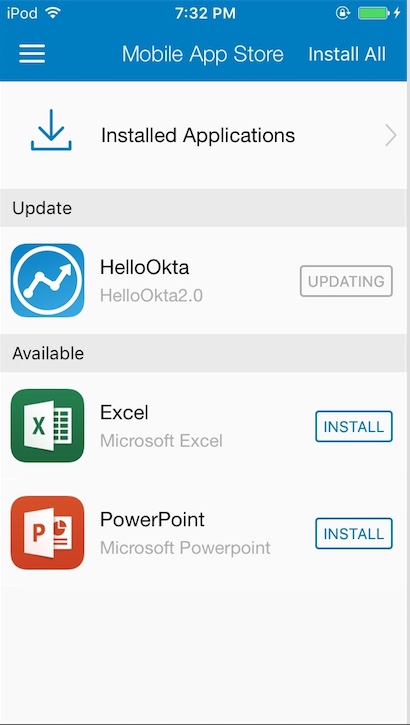Select the Excel app icon
The image size is (410, 725).
click(47, 425)
